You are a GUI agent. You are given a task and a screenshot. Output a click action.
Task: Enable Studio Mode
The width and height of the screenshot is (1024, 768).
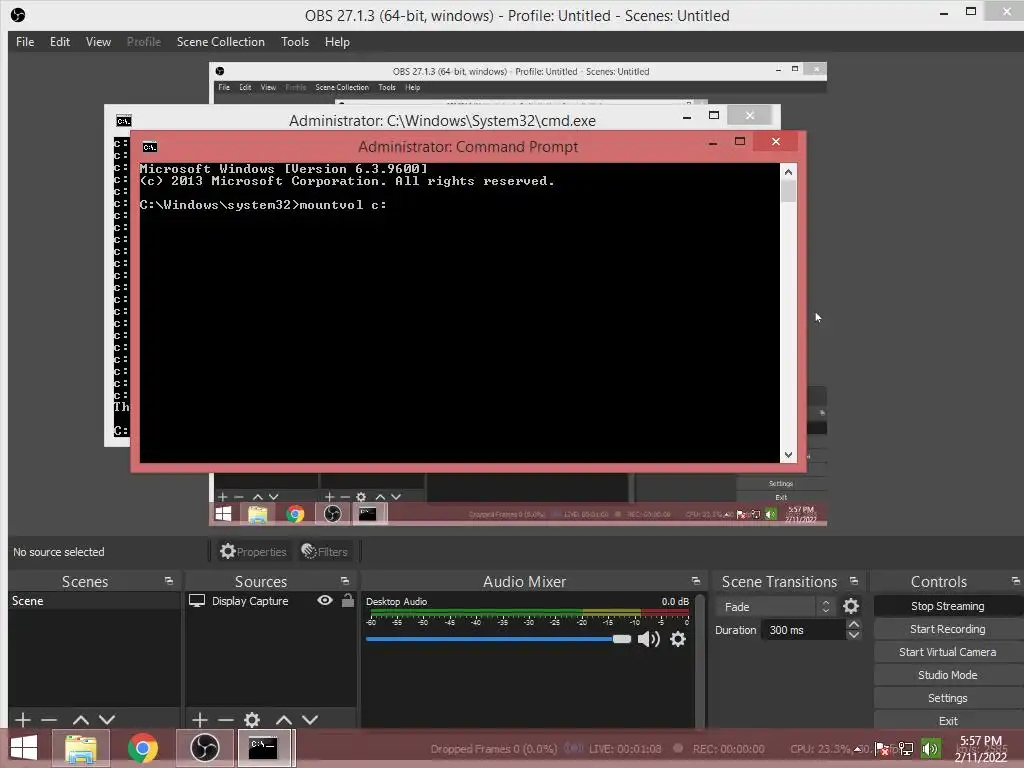[948, 675]
